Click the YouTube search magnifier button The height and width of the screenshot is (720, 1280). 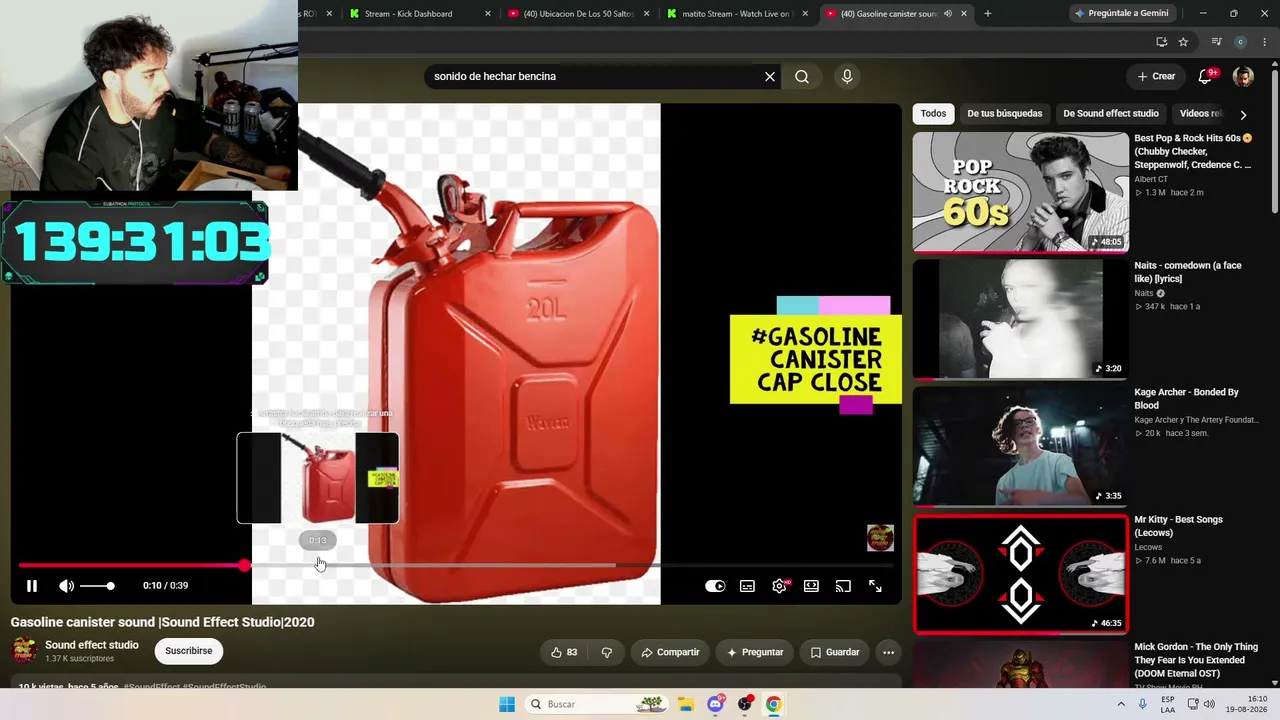point(802,76)
